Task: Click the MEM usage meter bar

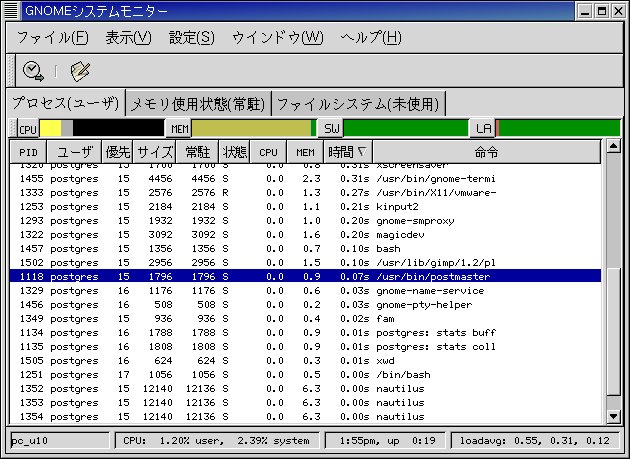Action: pyautogui.click(x=254, y=128)
